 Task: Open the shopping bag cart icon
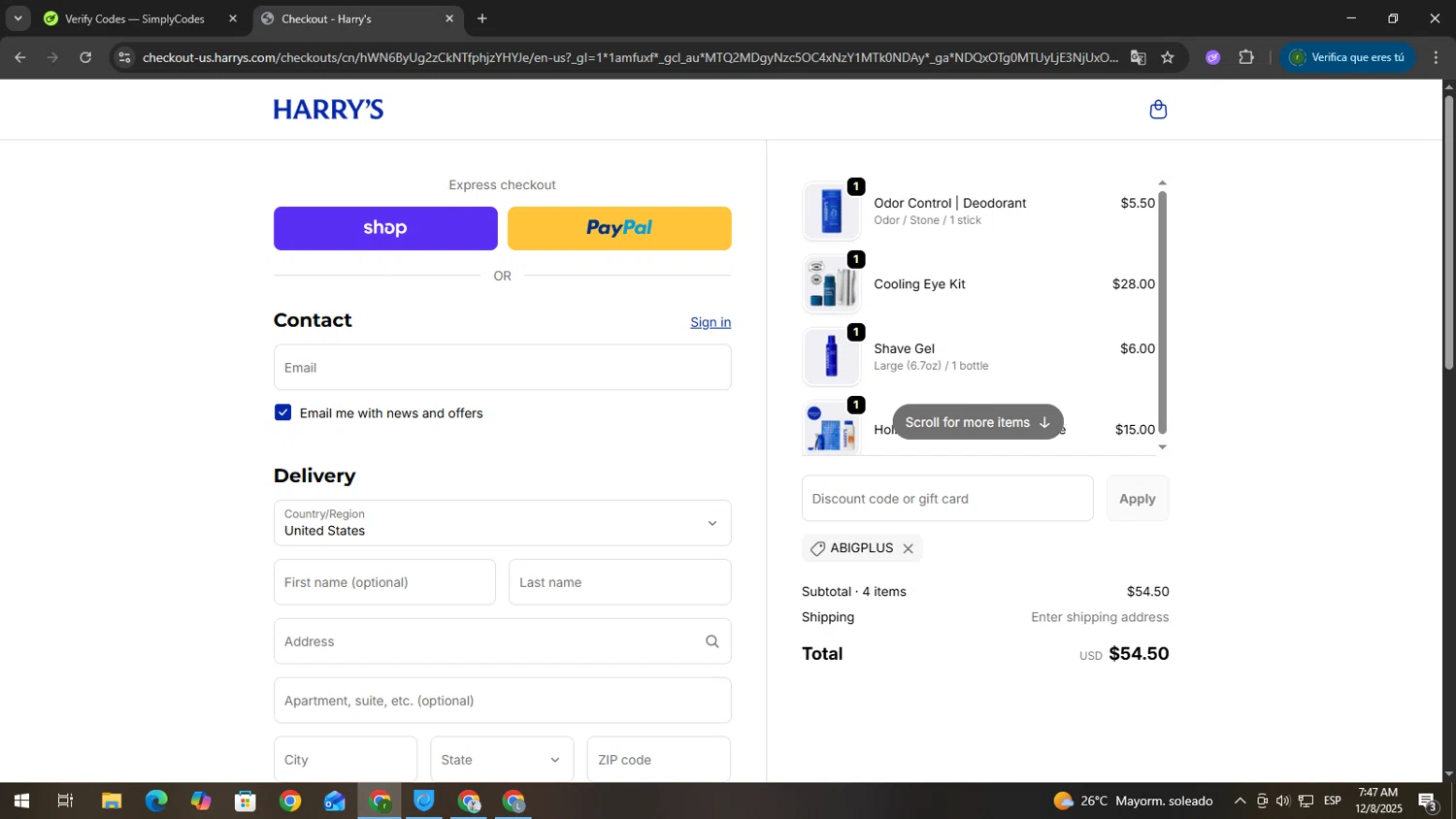click(x=1158, y=110)
